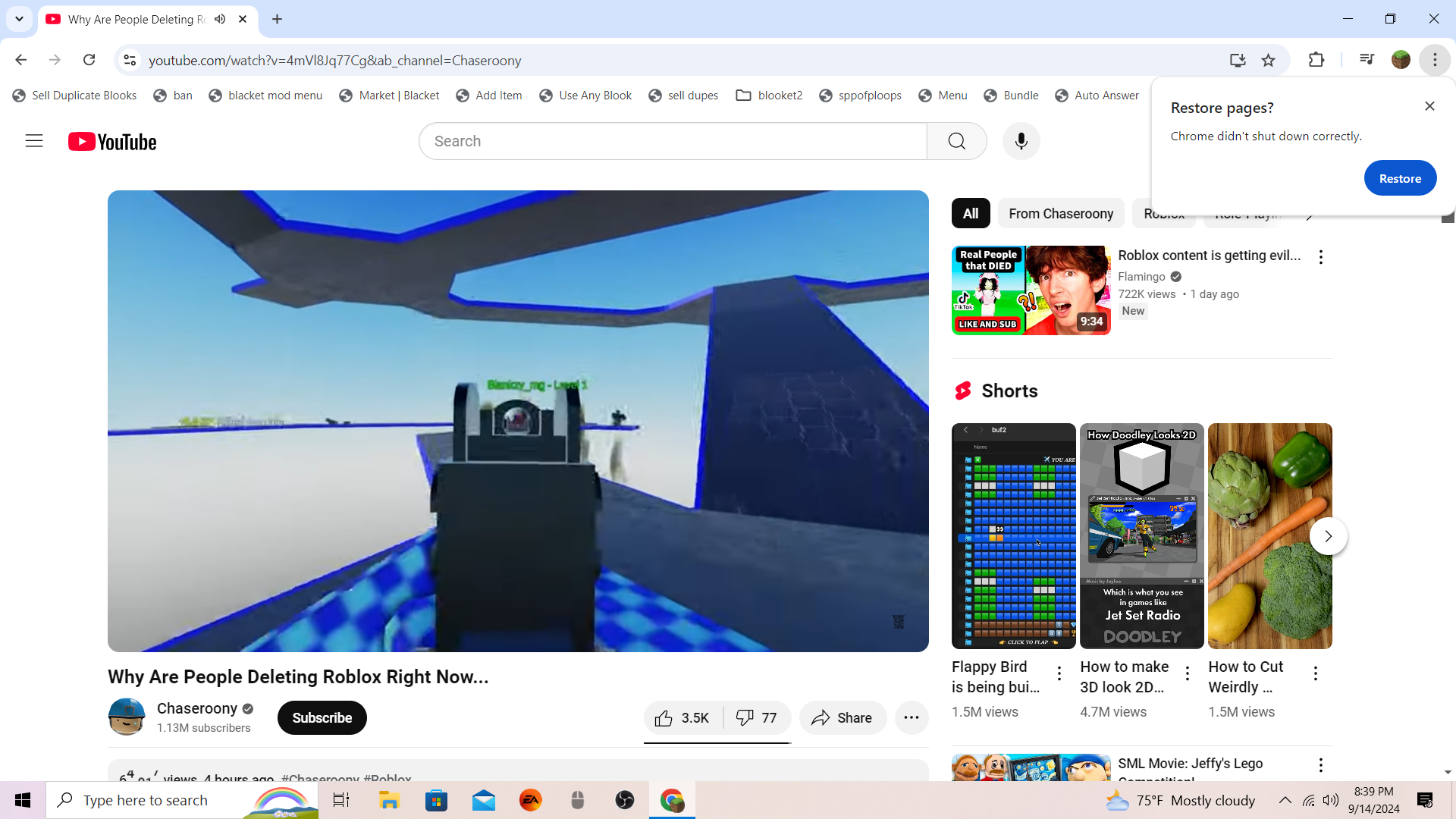Subscribe to Chaseroony channel
This screenshot has height=819, width=1456.
(x=322, y=718)
